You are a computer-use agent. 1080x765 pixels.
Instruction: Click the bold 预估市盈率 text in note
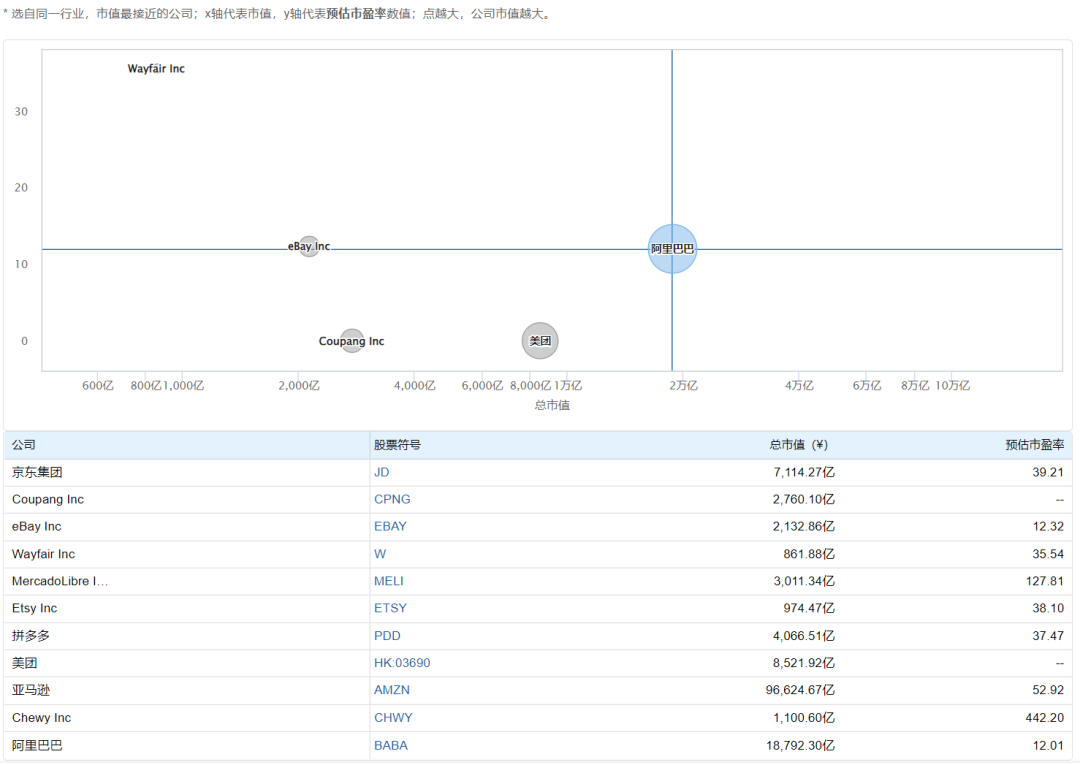click(355, 14)
